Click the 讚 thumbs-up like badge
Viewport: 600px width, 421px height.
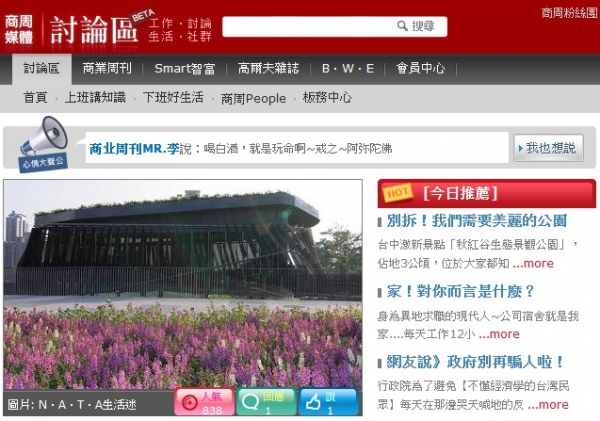[x=328, y=402]
